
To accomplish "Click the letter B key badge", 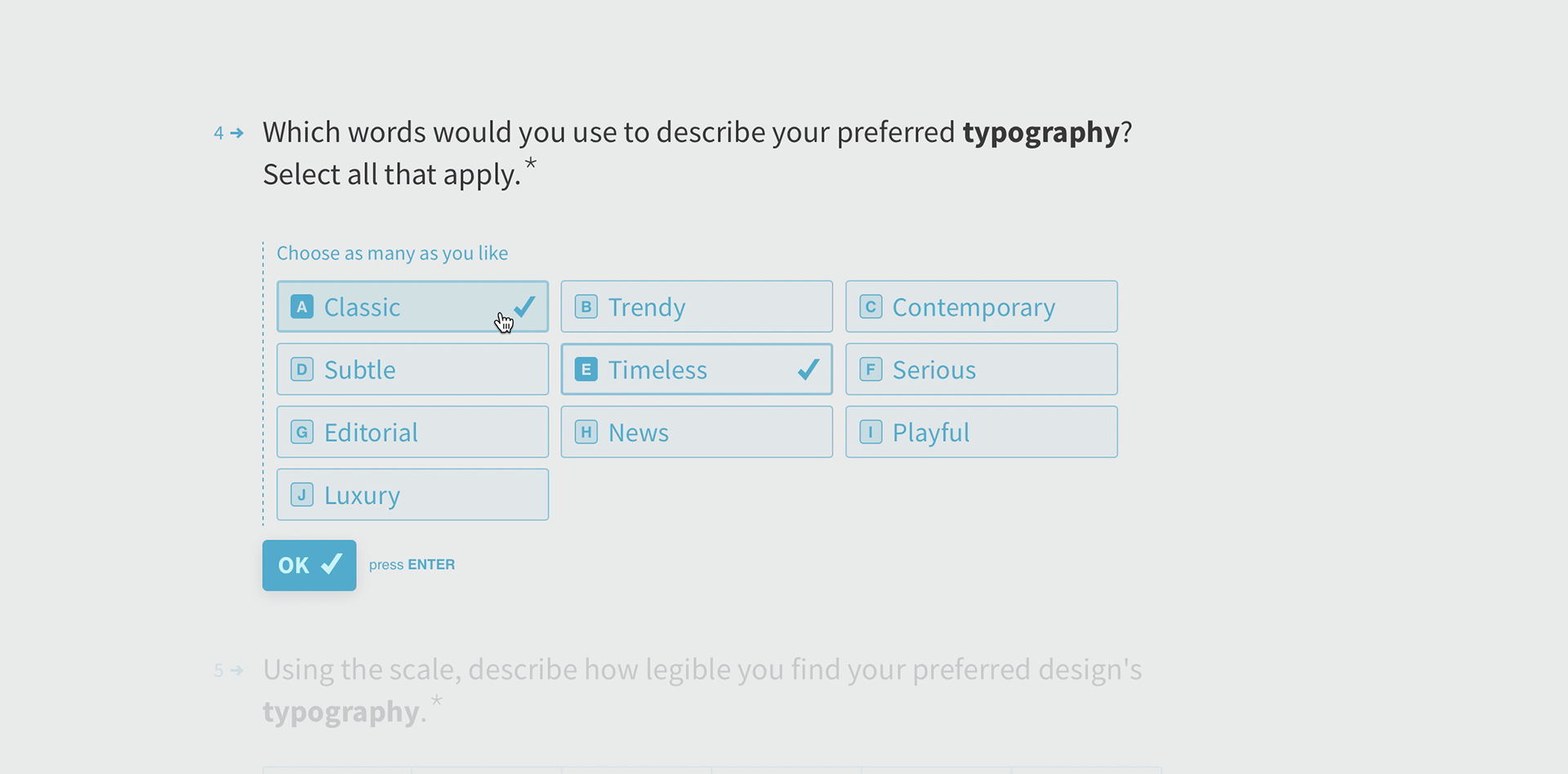I will coord(586,307).
